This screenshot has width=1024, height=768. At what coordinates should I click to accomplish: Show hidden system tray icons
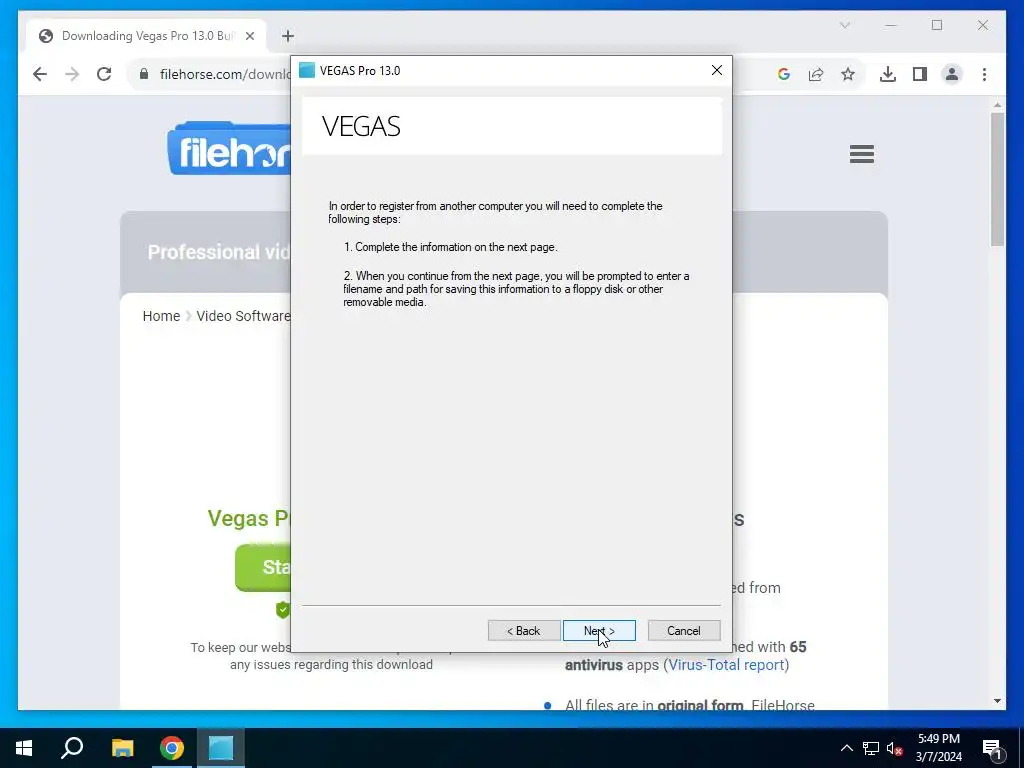[846, 748]
